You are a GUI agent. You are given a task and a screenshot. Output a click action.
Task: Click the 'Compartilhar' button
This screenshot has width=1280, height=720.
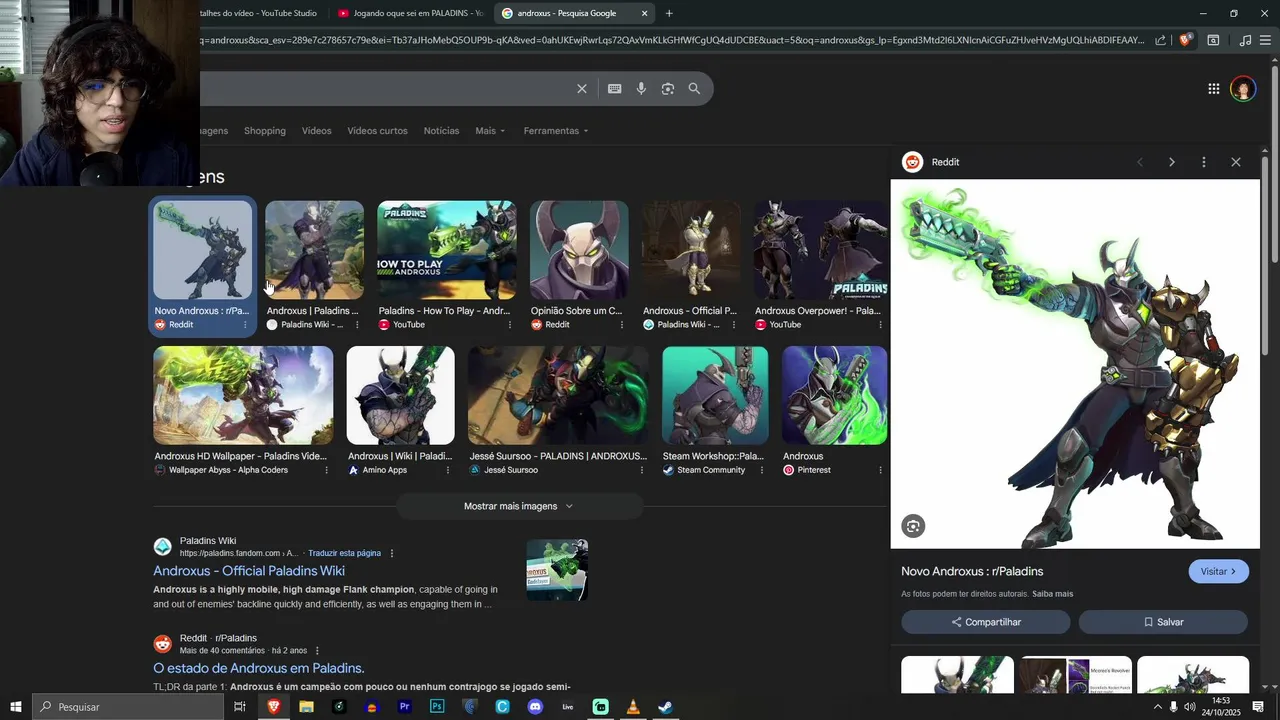[986, 622]
